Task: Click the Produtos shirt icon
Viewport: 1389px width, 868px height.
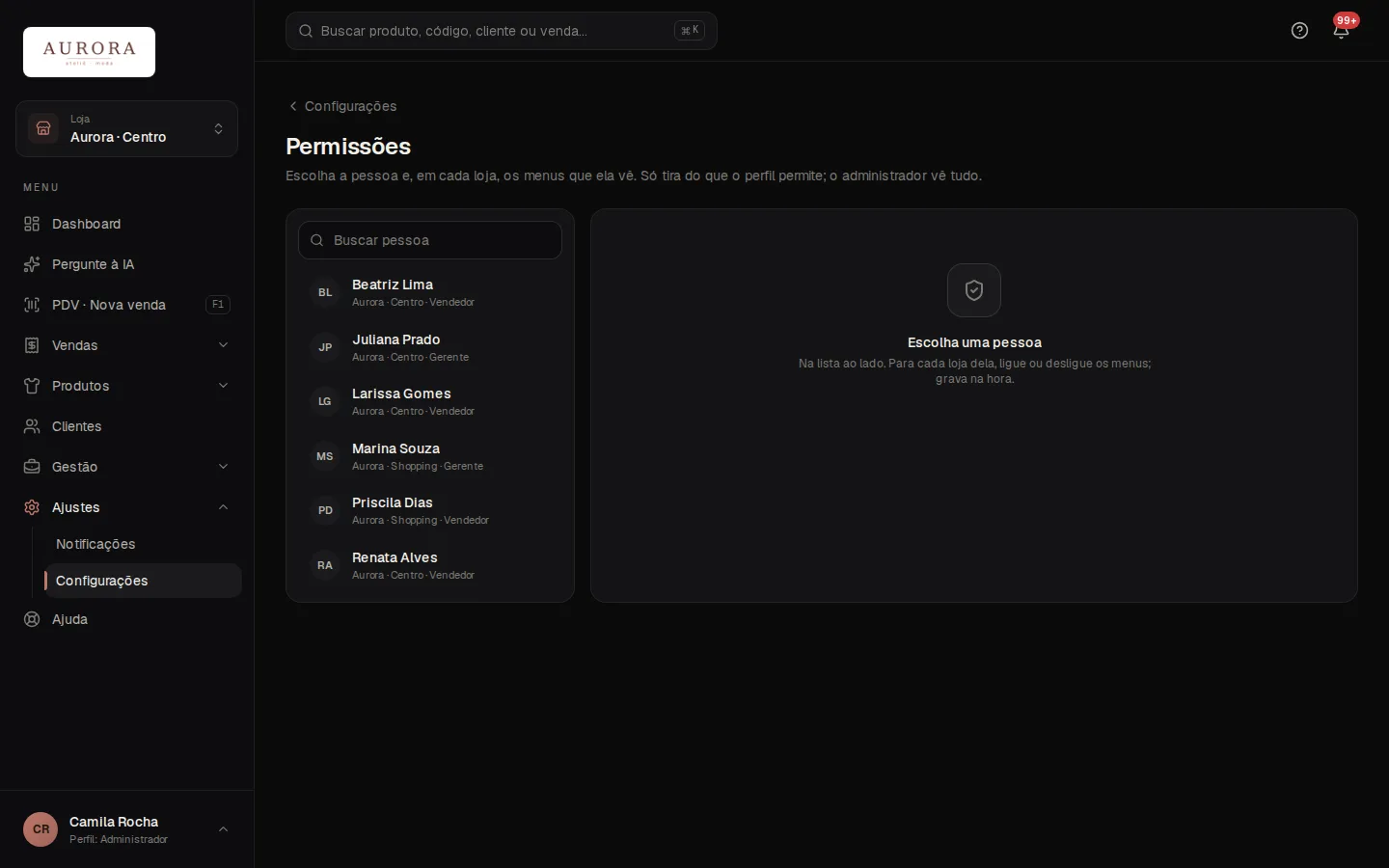Action: click(32, 386)
